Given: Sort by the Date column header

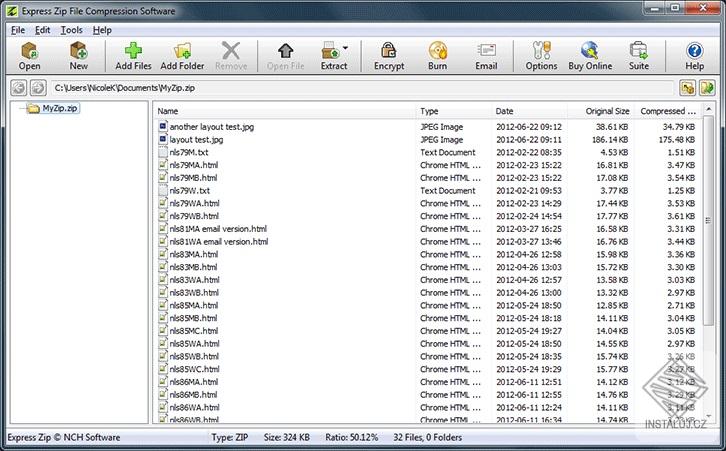Looking at the screenshot, I should [530, 111].
